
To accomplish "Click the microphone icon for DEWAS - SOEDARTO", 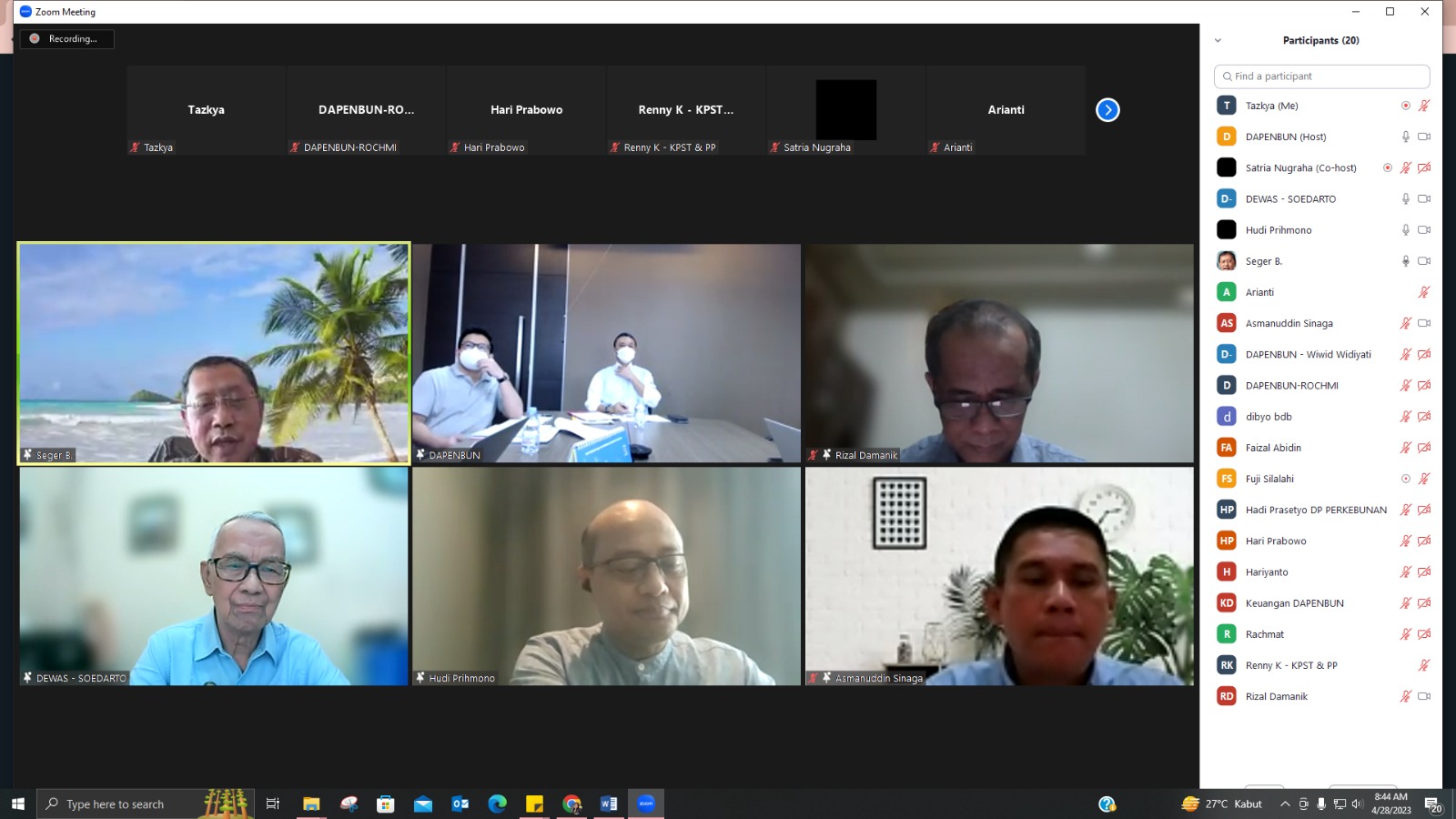I will tap(1406, 198).
